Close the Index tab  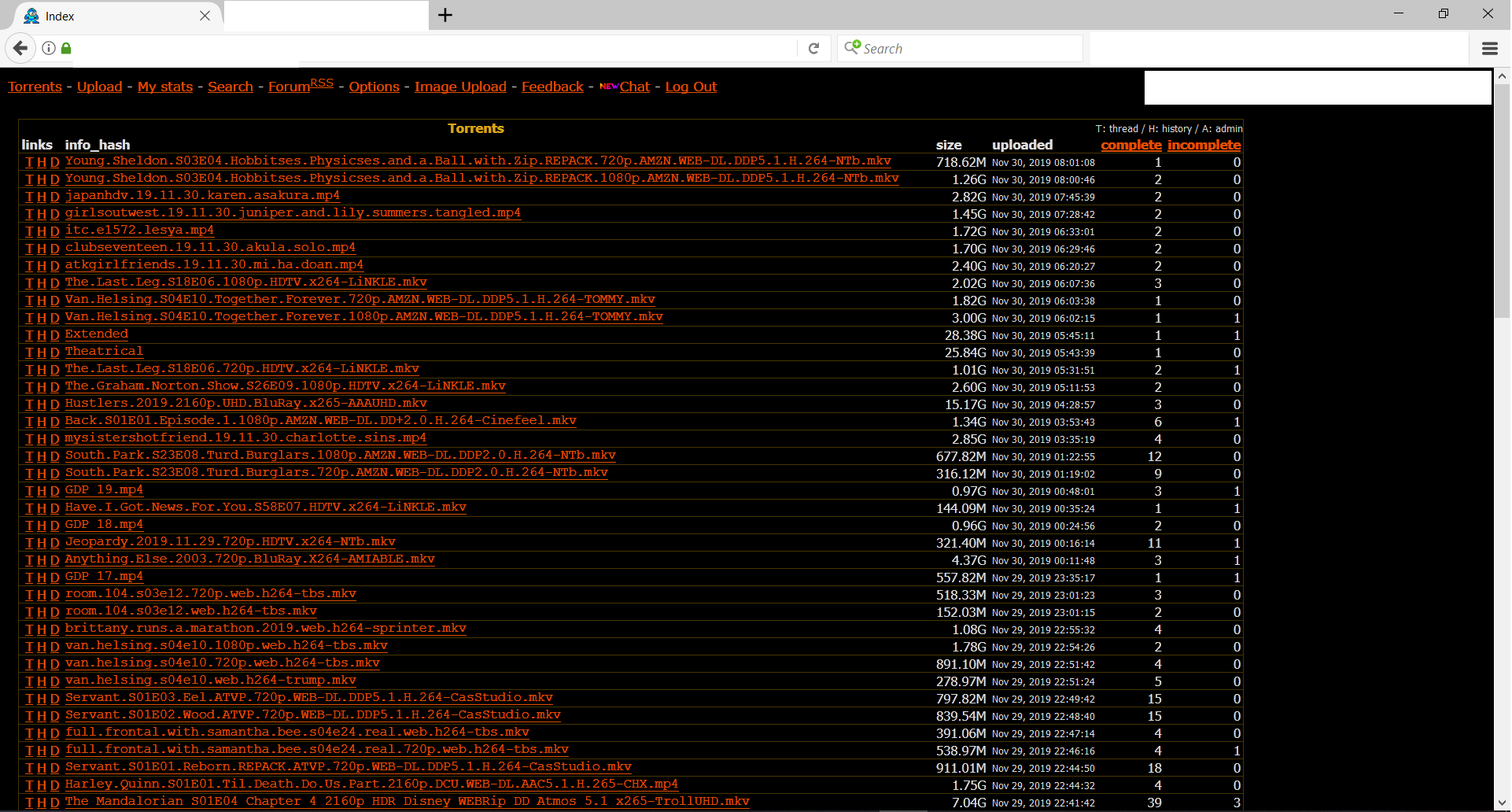[205, 16]
